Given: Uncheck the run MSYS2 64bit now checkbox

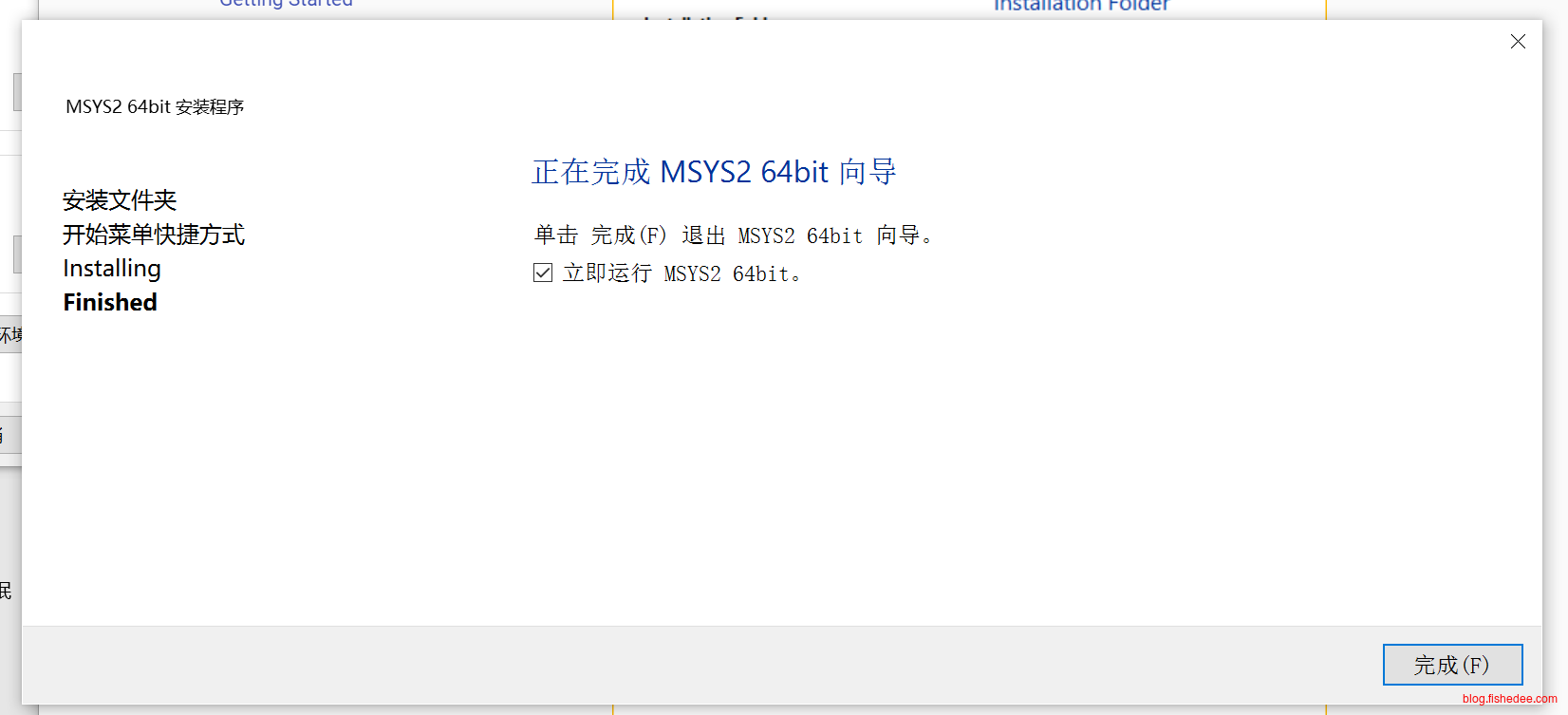Looking at the screenshot, I should (x=543, y=273).
